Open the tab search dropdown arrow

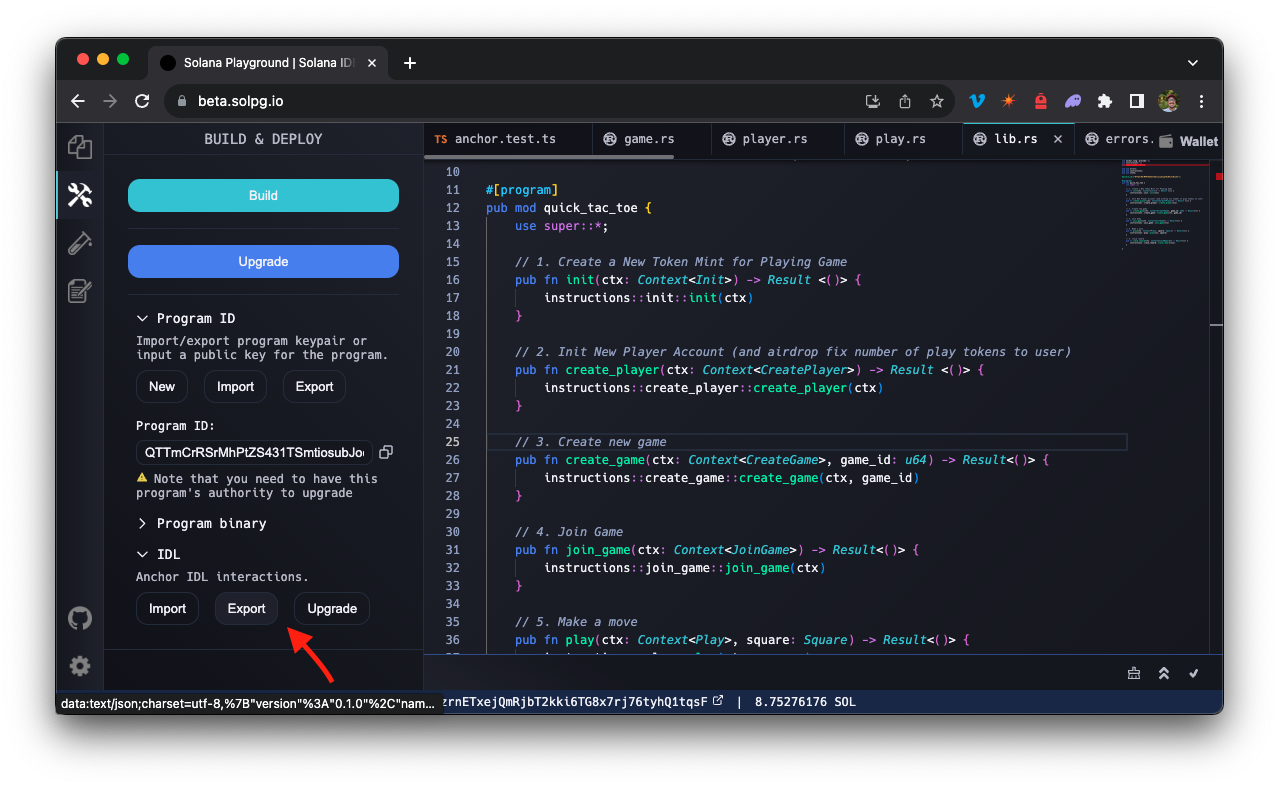[x=1193, y=63]
